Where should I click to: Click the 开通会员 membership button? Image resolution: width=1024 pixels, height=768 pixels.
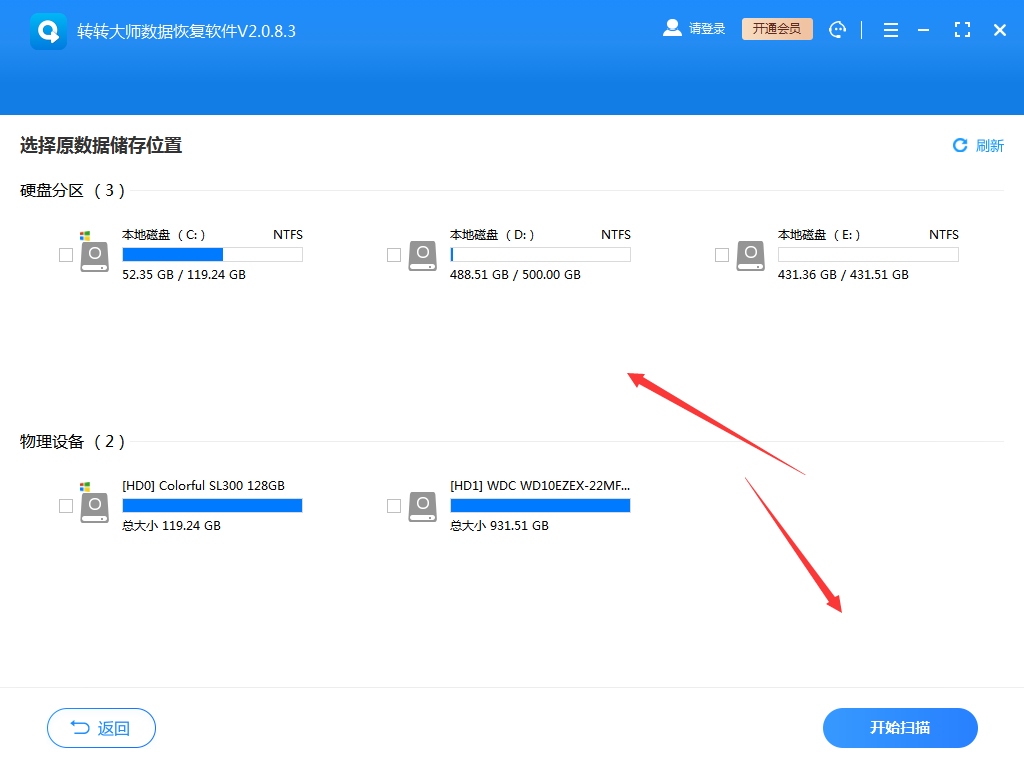point(777,28)
